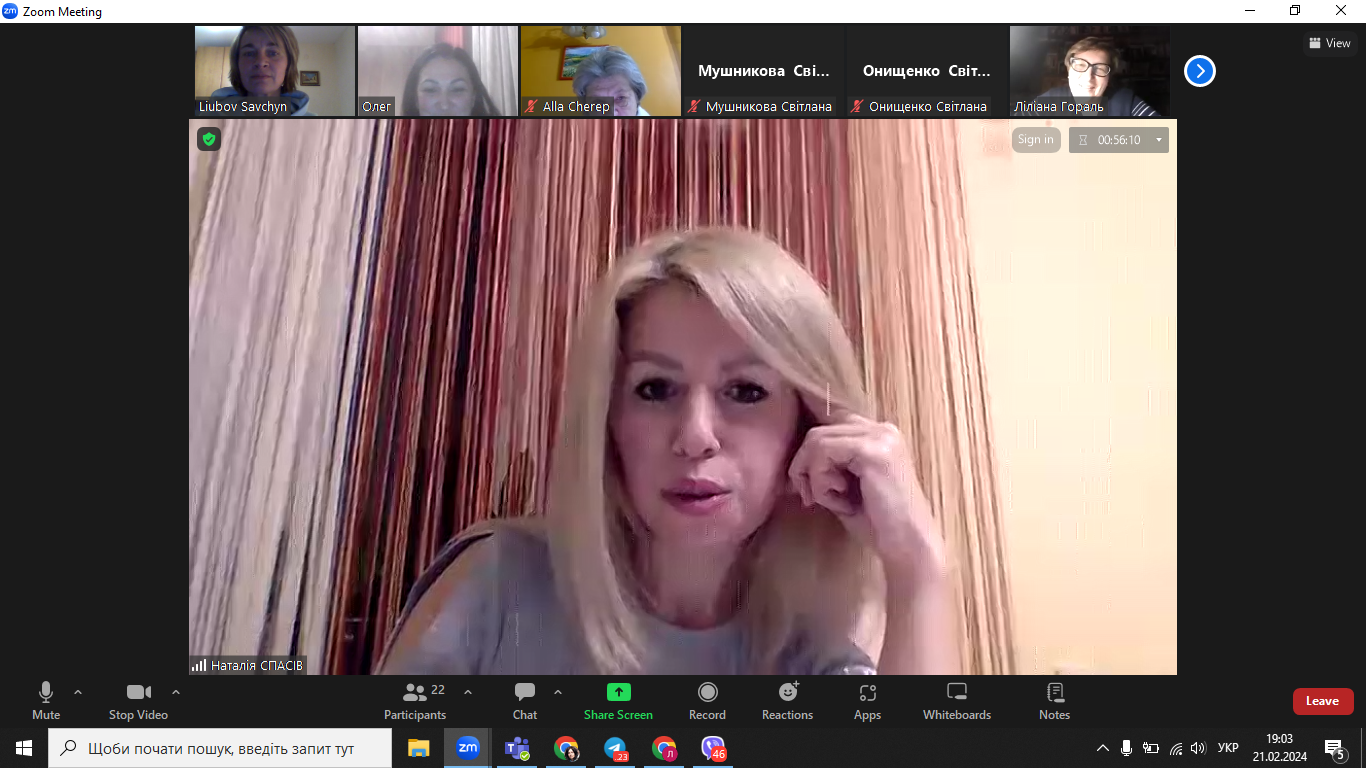Click the red Leave button
The image size is (1366, 768).
point(1322,701)
